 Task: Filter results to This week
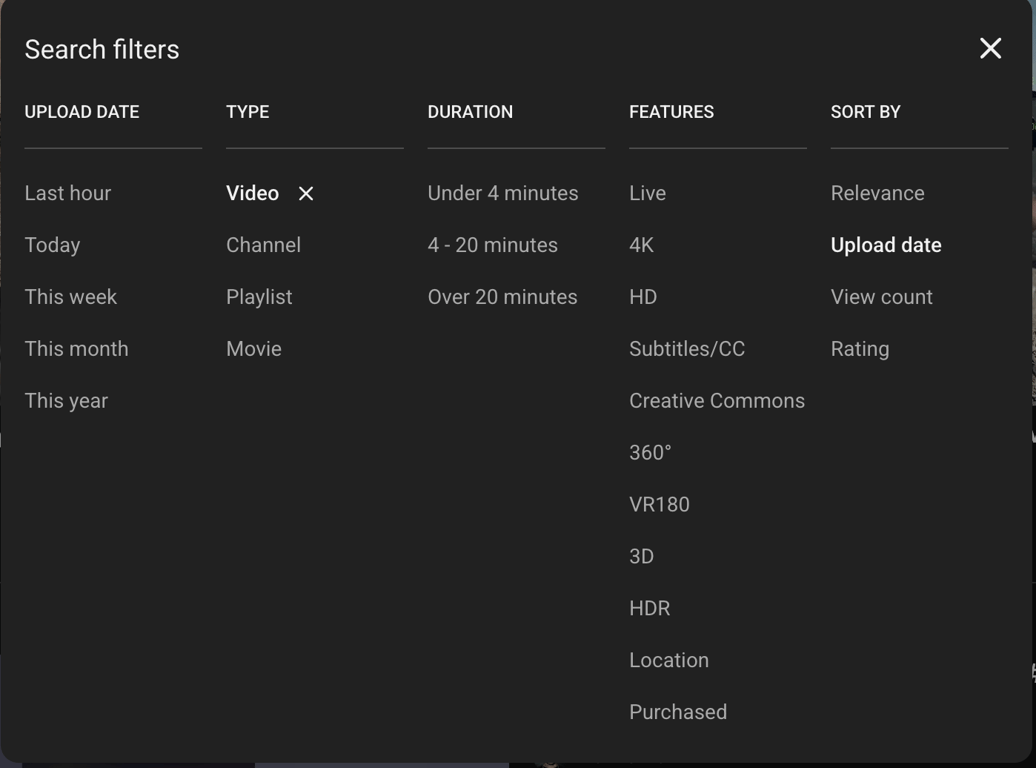pos(71,297)
